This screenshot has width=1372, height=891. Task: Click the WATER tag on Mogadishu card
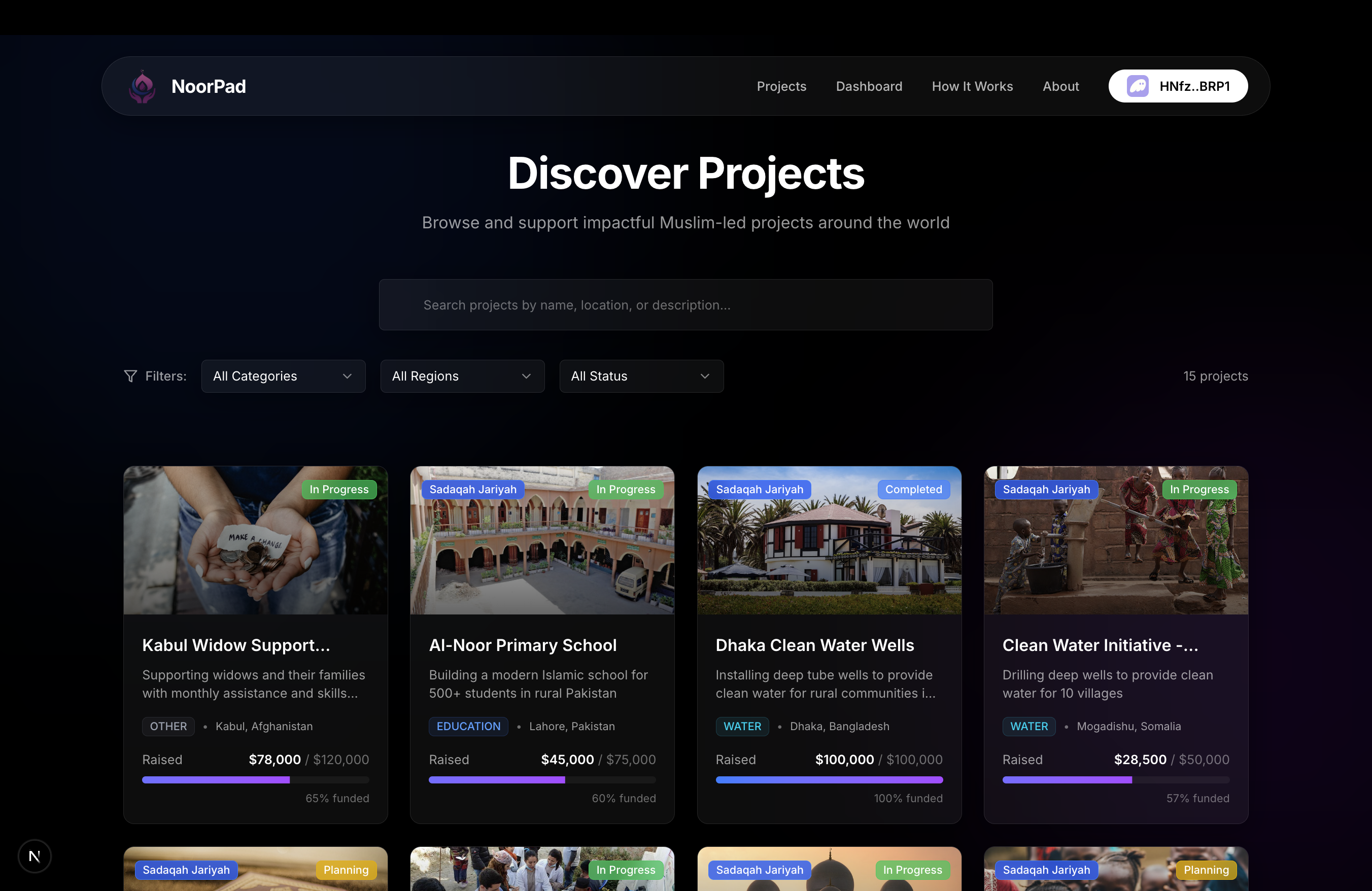click(x=1028, y=726)
